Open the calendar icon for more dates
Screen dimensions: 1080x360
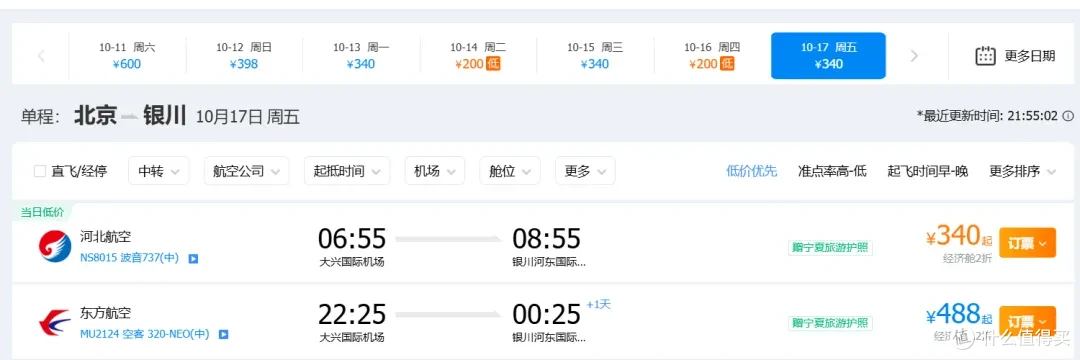986,56
